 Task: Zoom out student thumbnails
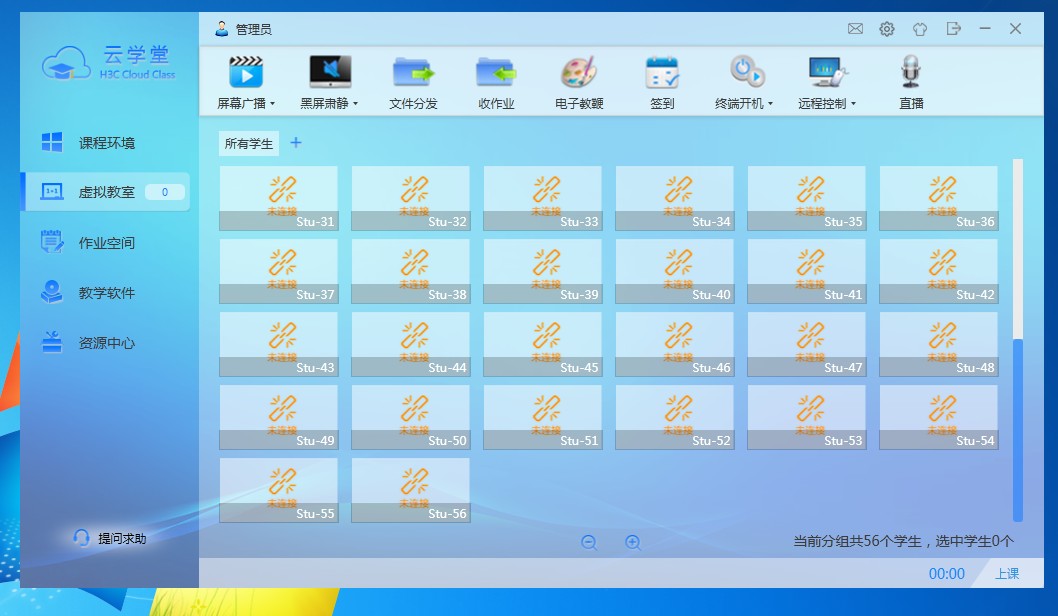tap(589, 542)
